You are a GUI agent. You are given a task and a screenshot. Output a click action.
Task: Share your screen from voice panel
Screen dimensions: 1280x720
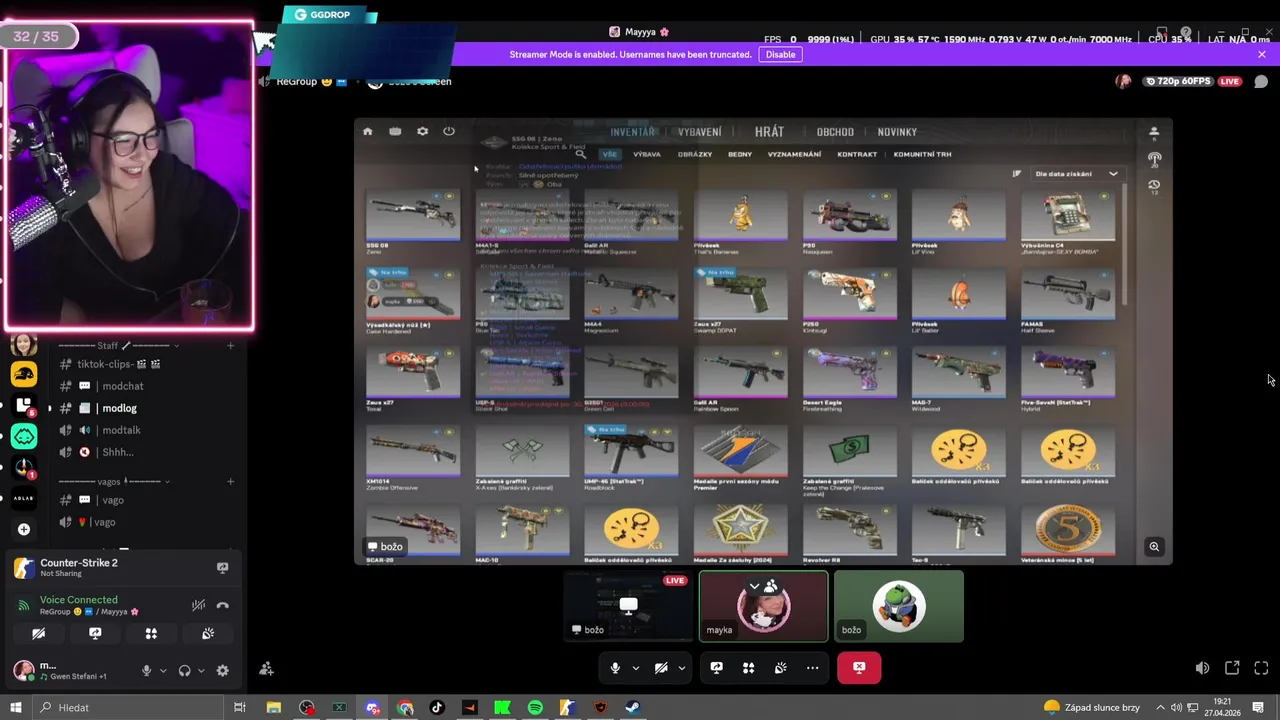click(95, 634)
